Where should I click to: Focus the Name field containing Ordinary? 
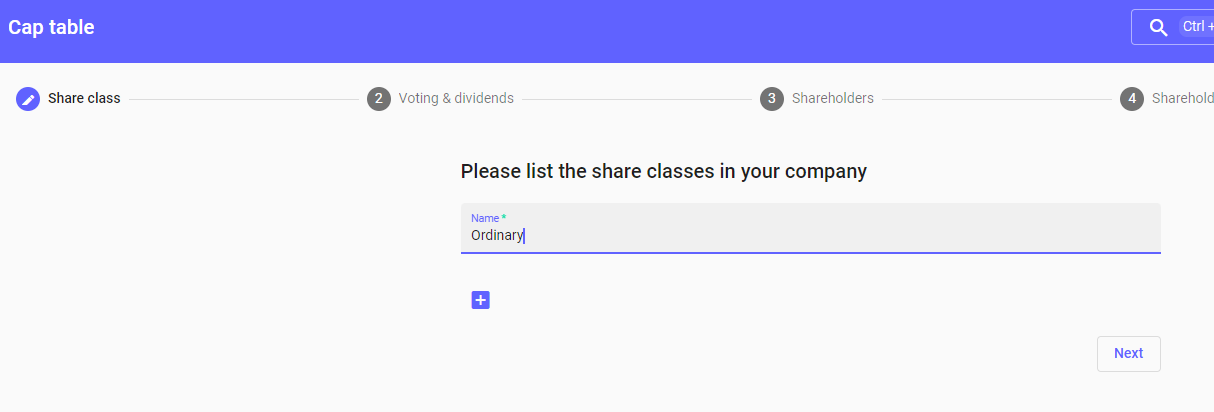(x=810, y=236)
